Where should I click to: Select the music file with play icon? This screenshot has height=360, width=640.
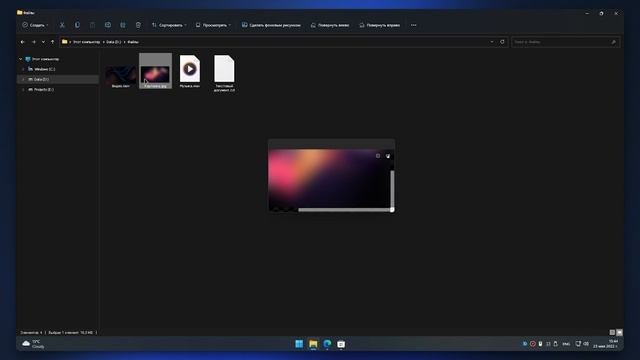190,72
